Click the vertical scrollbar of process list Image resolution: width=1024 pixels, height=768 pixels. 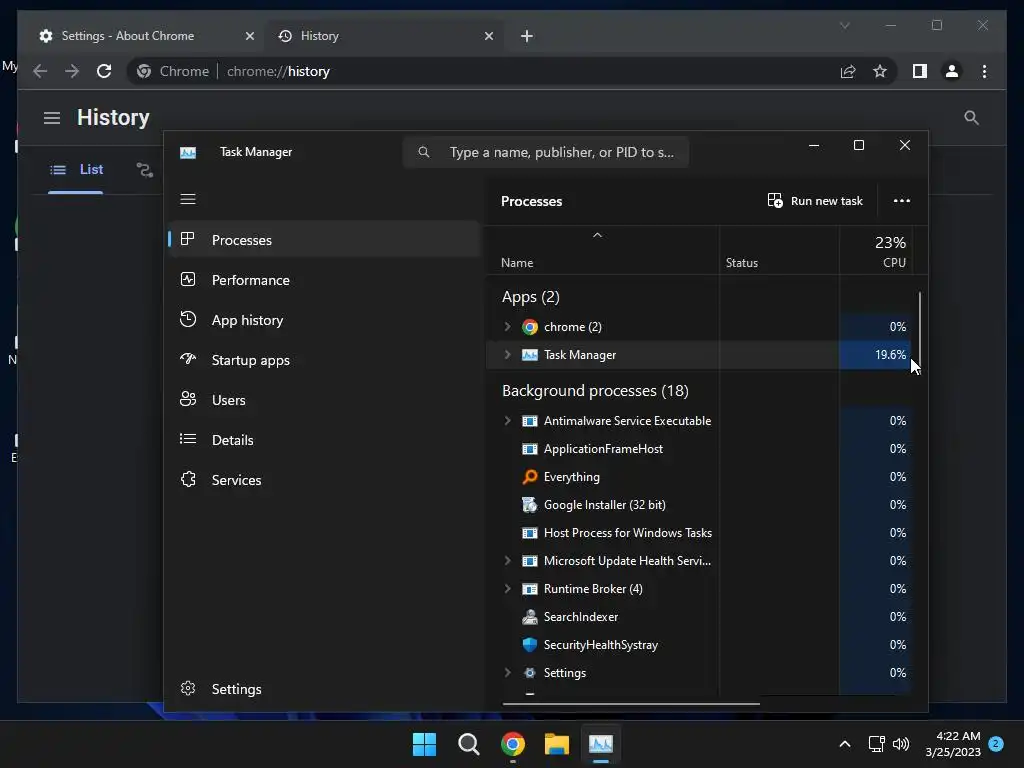pos(920,332)
